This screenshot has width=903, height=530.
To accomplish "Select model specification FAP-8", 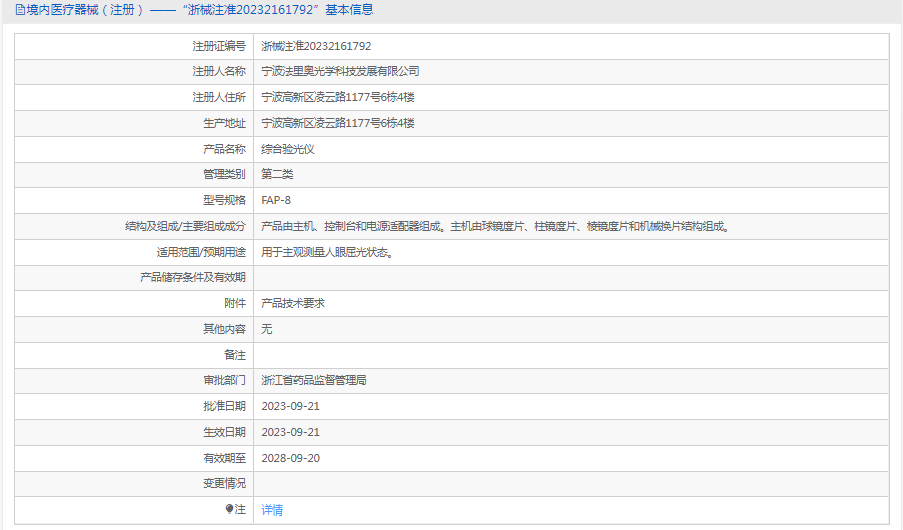I will coord(276,200).
